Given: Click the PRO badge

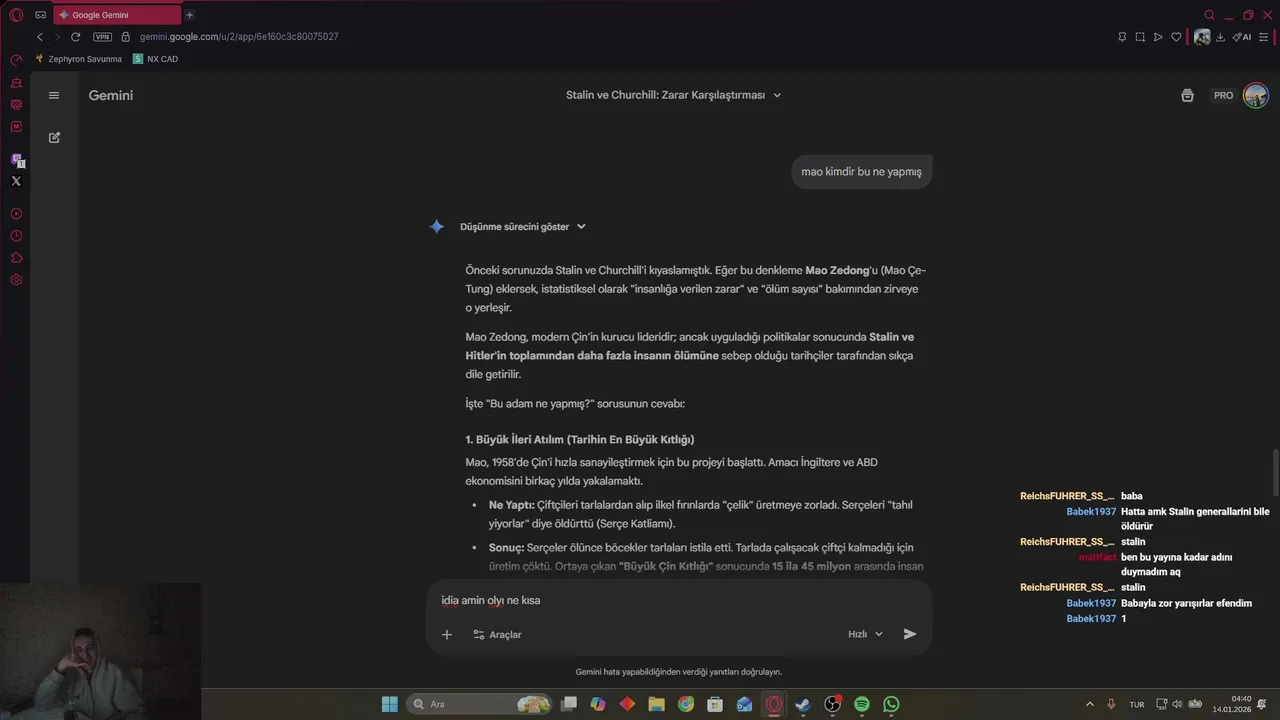Looking at the screenshot, I should click(x=1224, y=95).
